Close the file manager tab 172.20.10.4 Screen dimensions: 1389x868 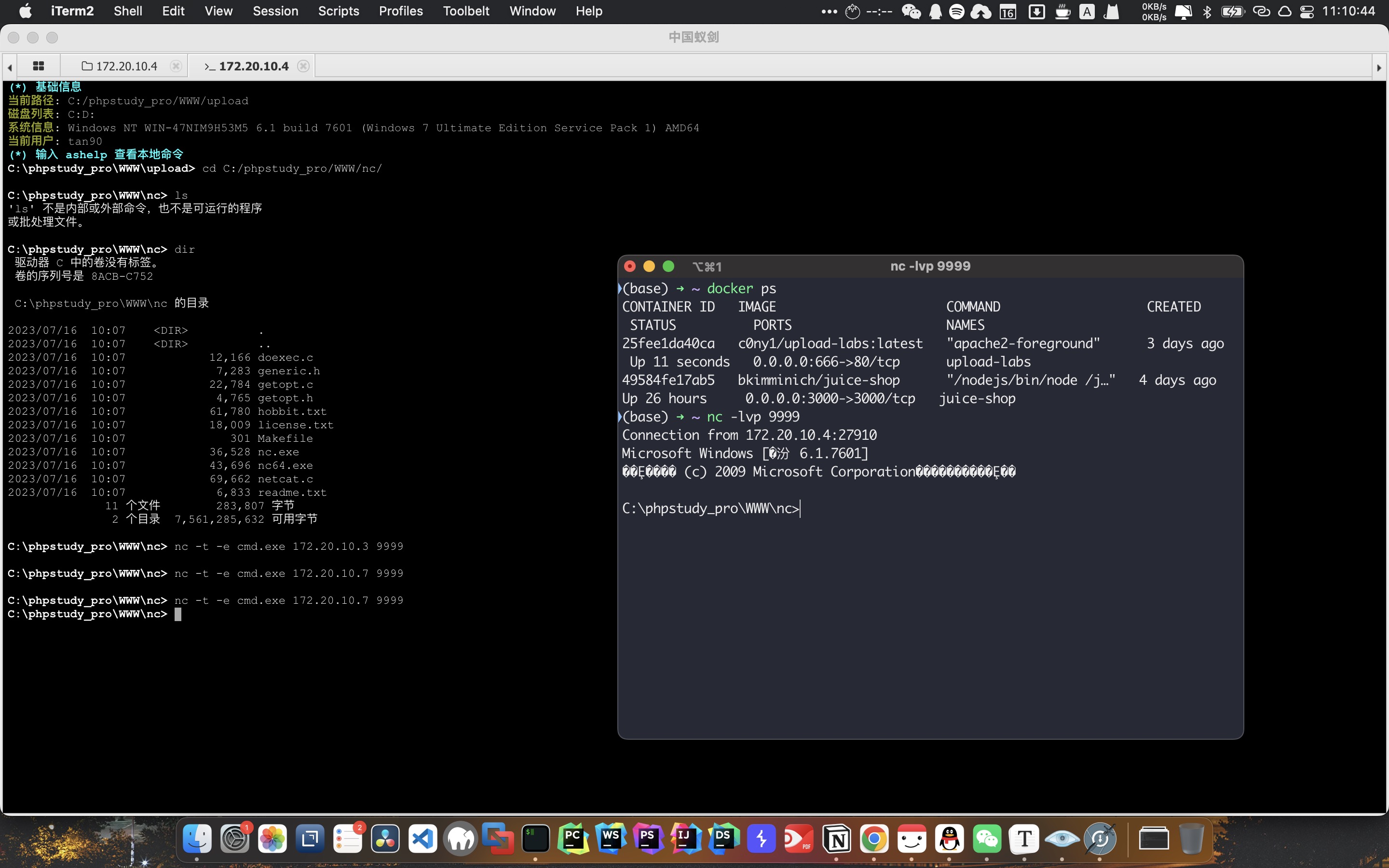point(176,66)
